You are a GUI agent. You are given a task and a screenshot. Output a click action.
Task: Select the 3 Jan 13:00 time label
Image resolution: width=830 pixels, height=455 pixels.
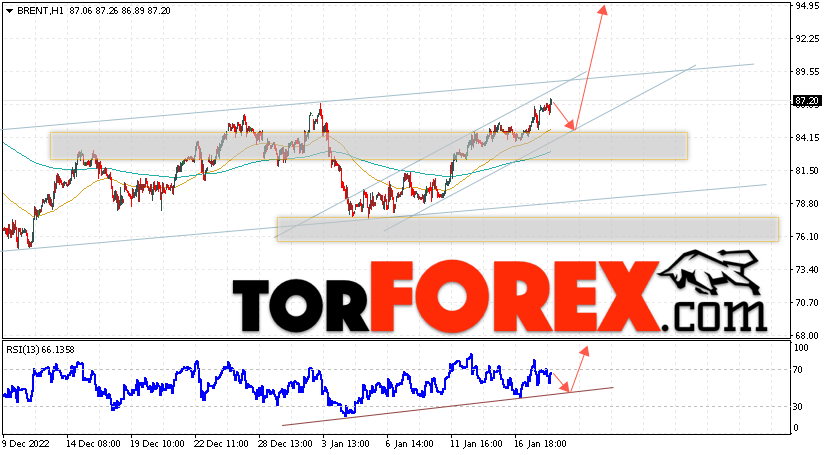click(x=347, y=443)
